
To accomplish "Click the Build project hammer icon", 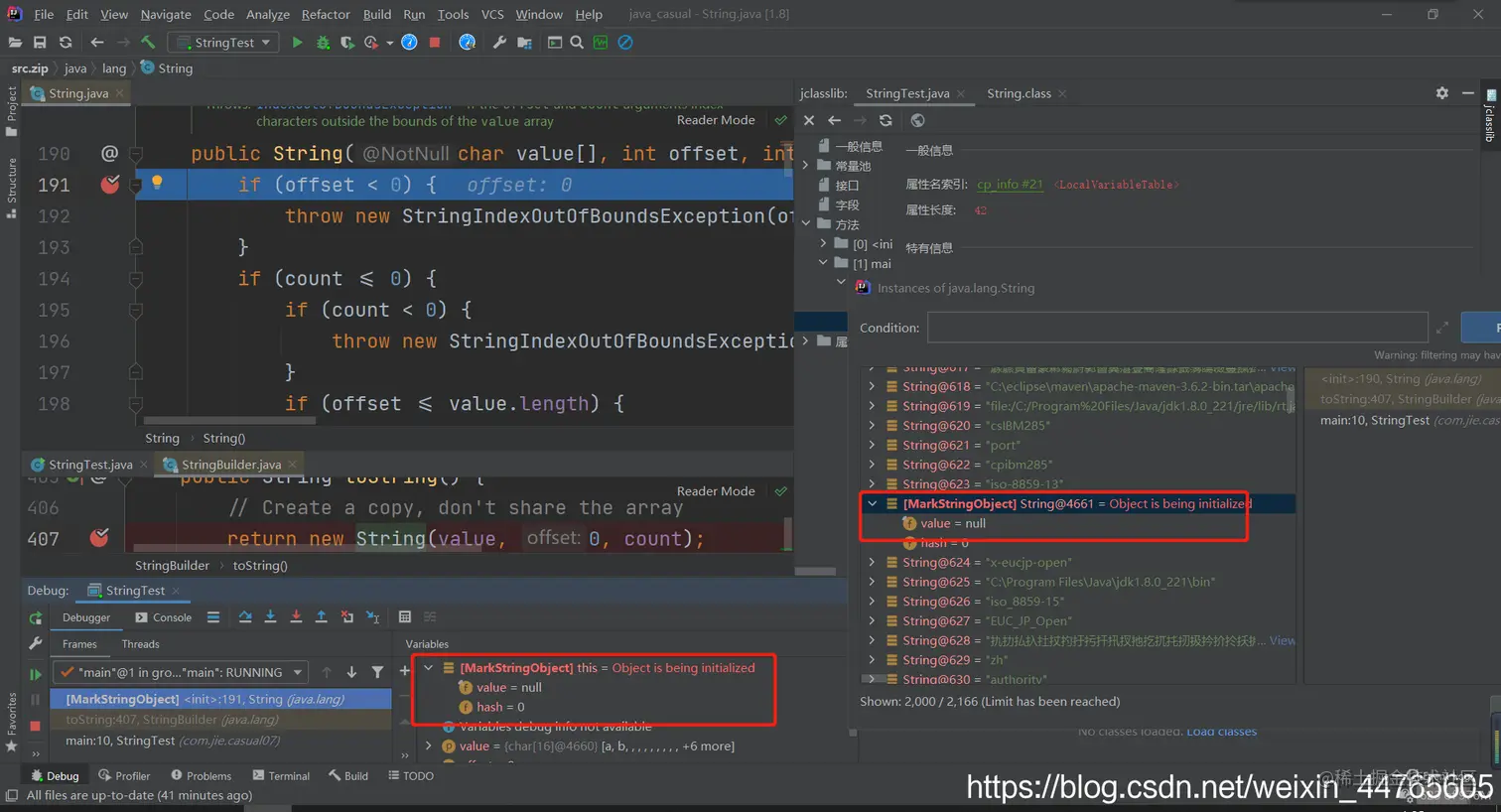I will (148, 43).
